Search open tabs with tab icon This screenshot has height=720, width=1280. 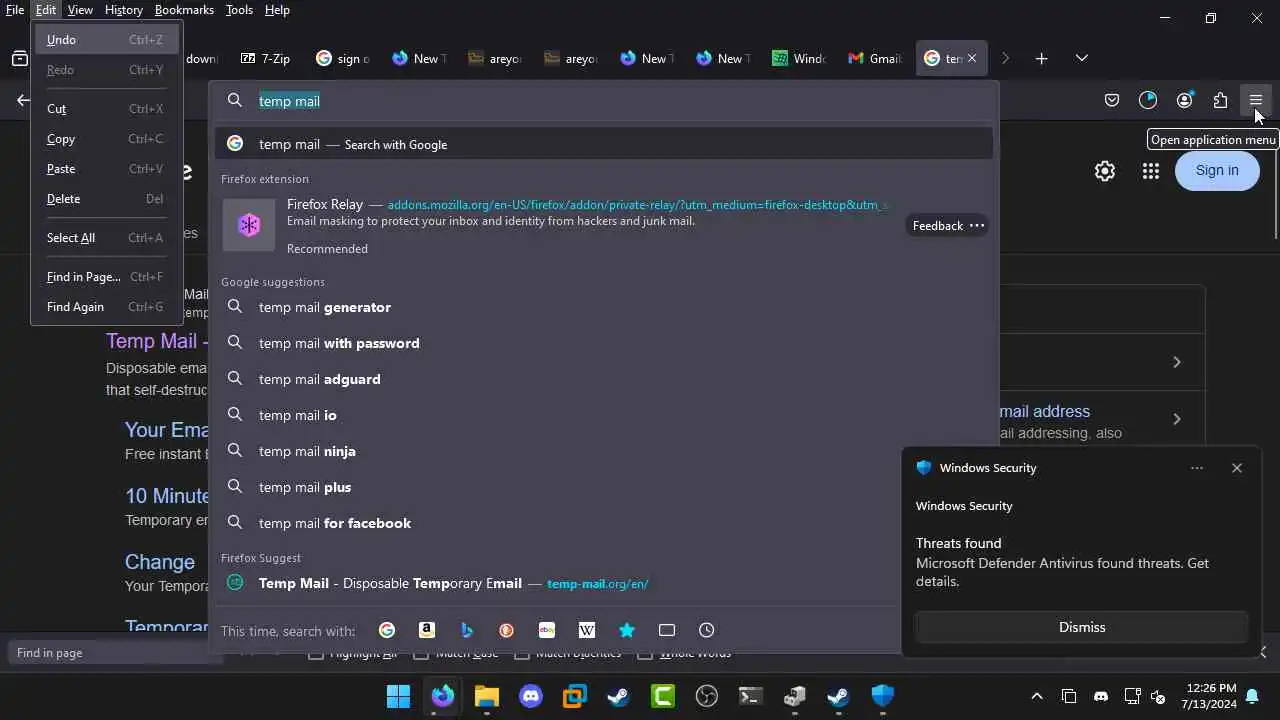pos(667,630)
